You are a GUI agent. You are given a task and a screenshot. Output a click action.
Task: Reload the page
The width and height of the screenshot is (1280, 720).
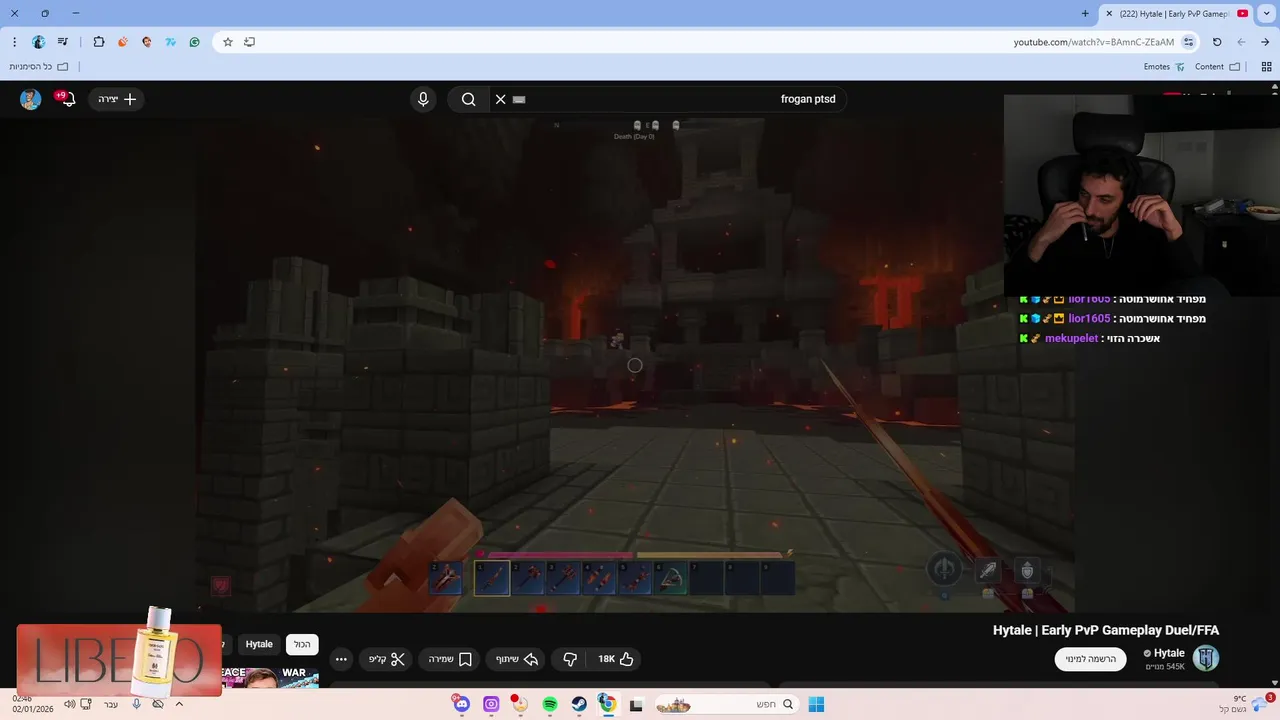[1217, 42]
